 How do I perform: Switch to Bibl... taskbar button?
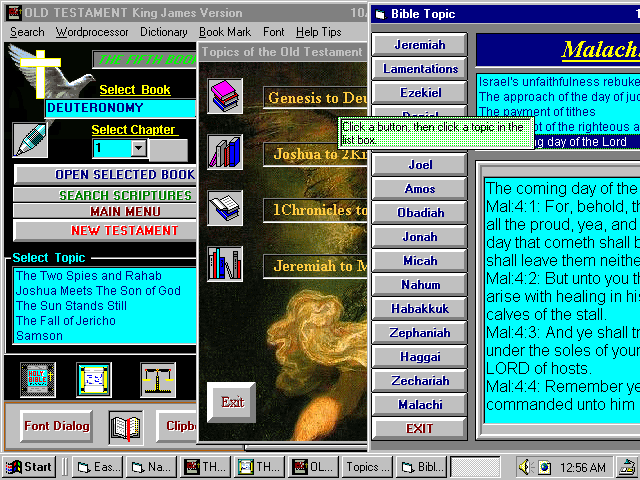pyautogui.click(x=422, y=467)
